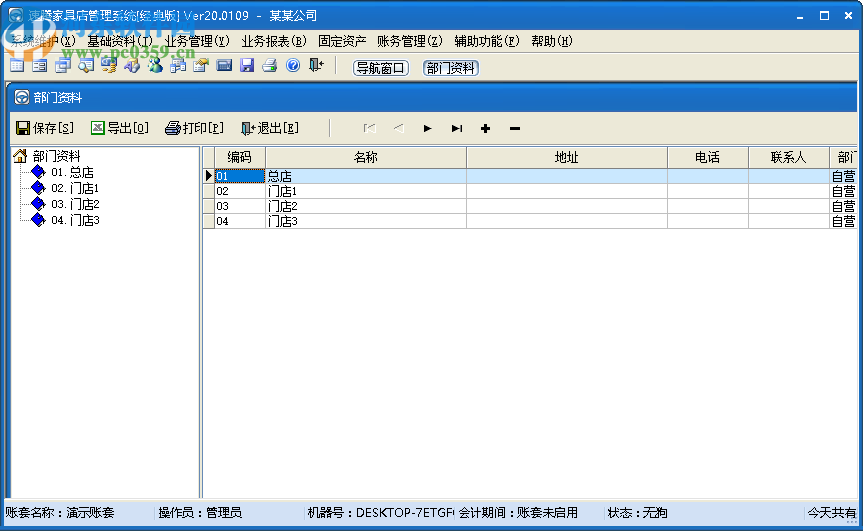
Task: Add a new record with plus icon
Action: pyautogui.click(x=486, y=128)
